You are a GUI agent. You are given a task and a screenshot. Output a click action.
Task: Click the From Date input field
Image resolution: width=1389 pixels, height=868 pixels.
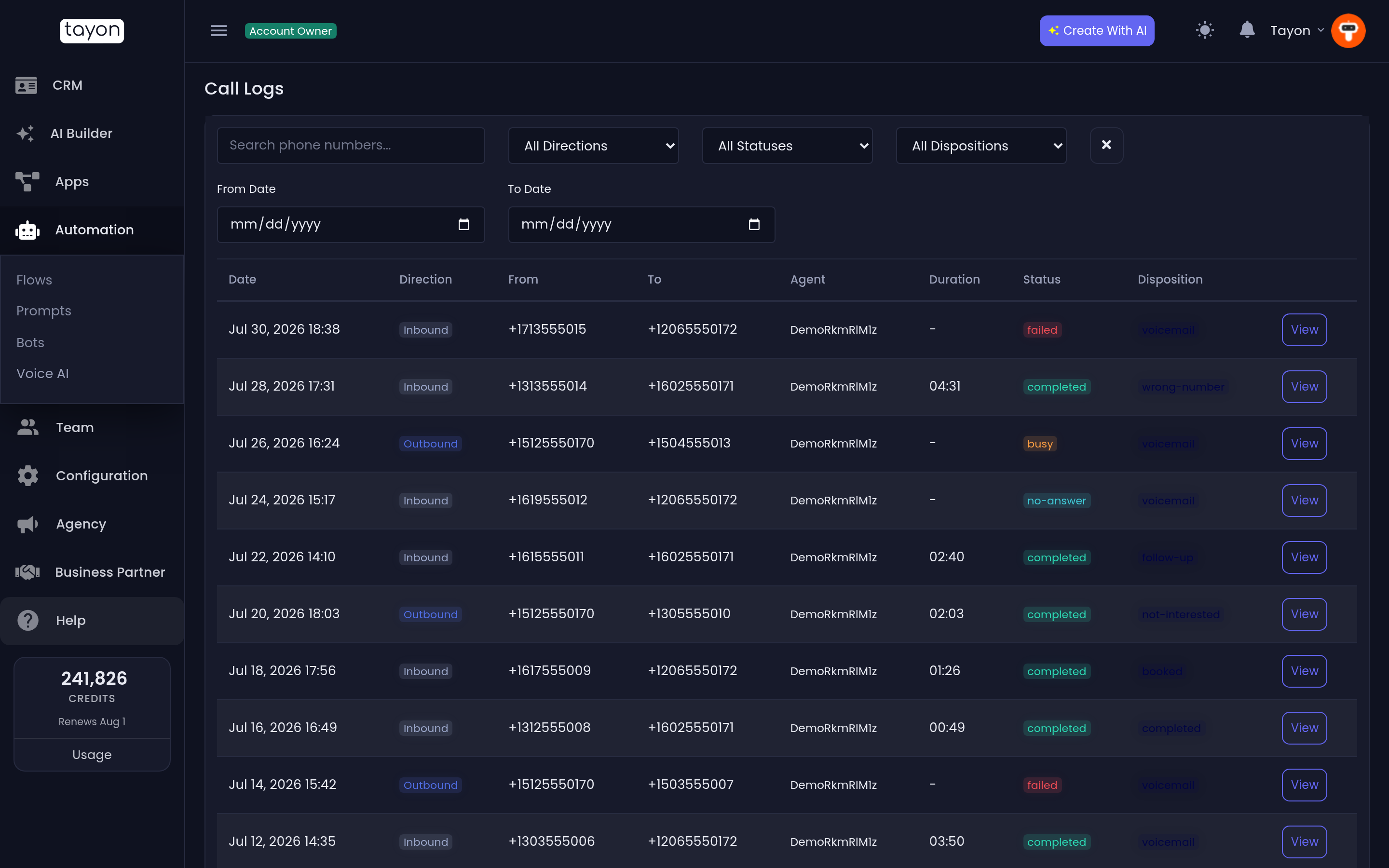coord(351,224)
